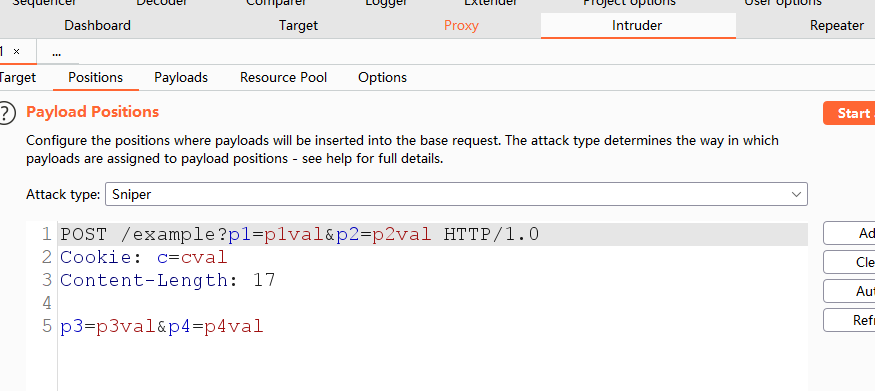
Task: Click the Add payload marker button
Action: point(849,233)
